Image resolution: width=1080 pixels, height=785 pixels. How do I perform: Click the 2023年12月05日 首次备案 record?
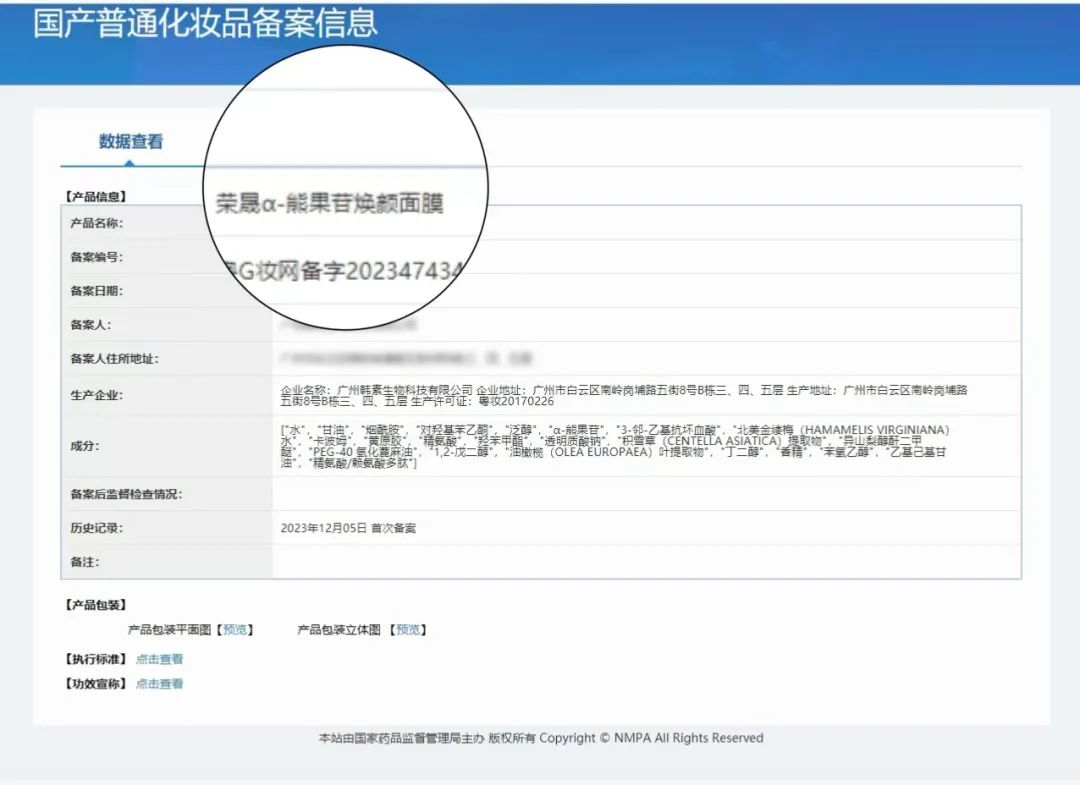point(348,528)
